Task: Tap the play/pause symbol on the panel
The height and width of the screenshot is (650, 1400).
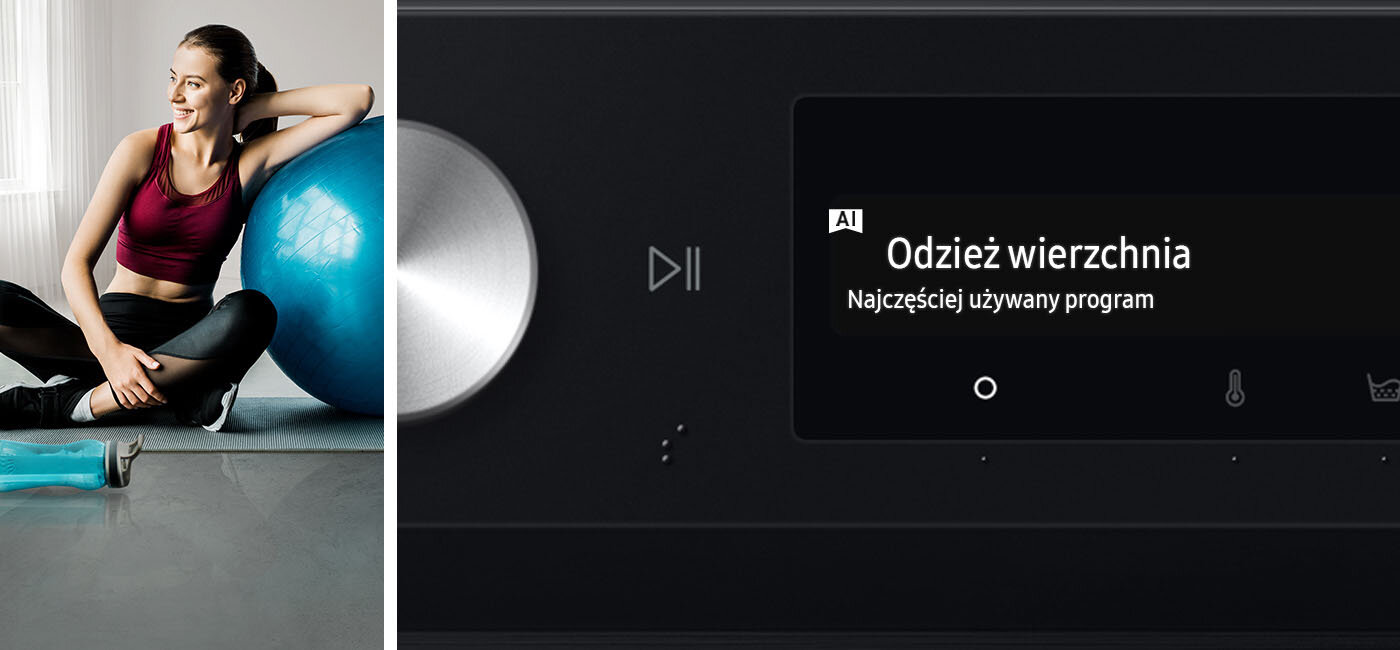Action: point(674,269)
